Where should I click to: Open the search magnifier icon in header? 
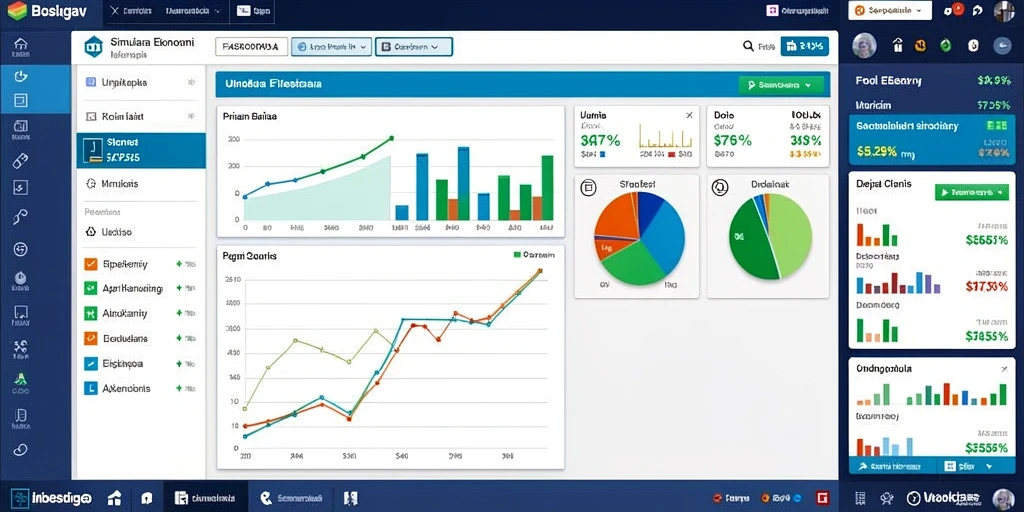(x=748, y=46)
